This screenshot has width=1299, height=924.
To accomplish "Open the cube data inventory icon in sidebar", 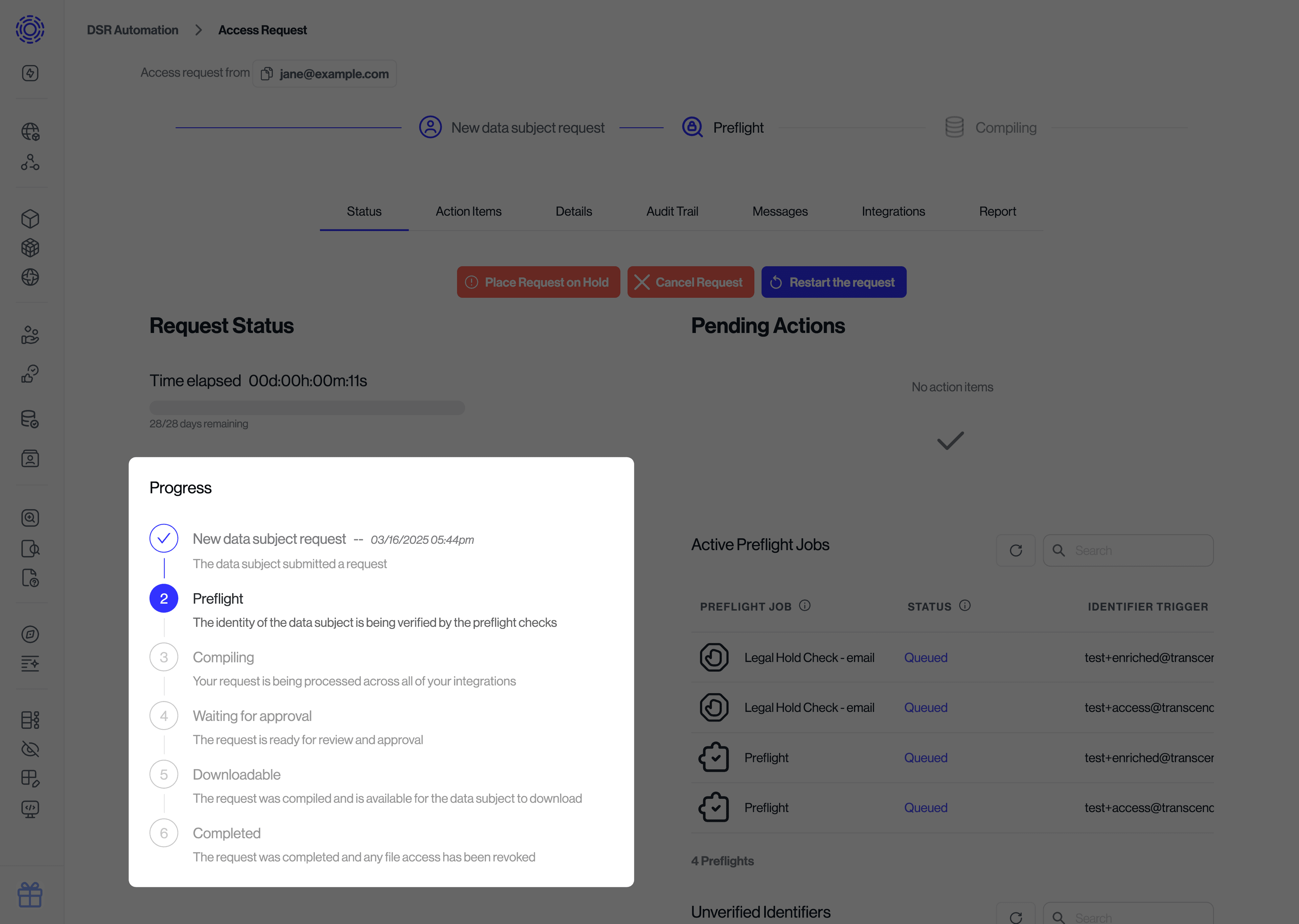I will pos(30,219).
